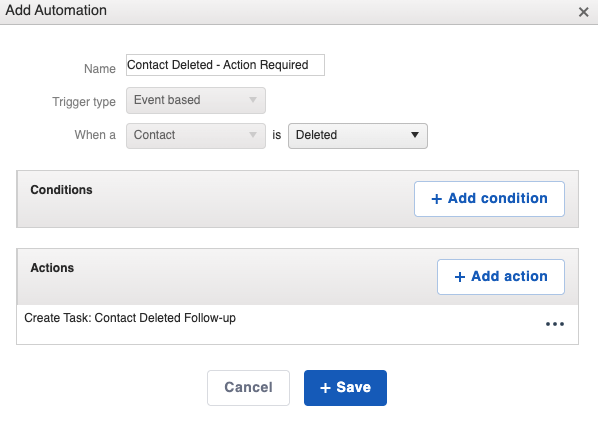598x436 pixels.
Task: Click the plus icon beside Add condition
Action: pyautogui.click(x=437, y=199)
